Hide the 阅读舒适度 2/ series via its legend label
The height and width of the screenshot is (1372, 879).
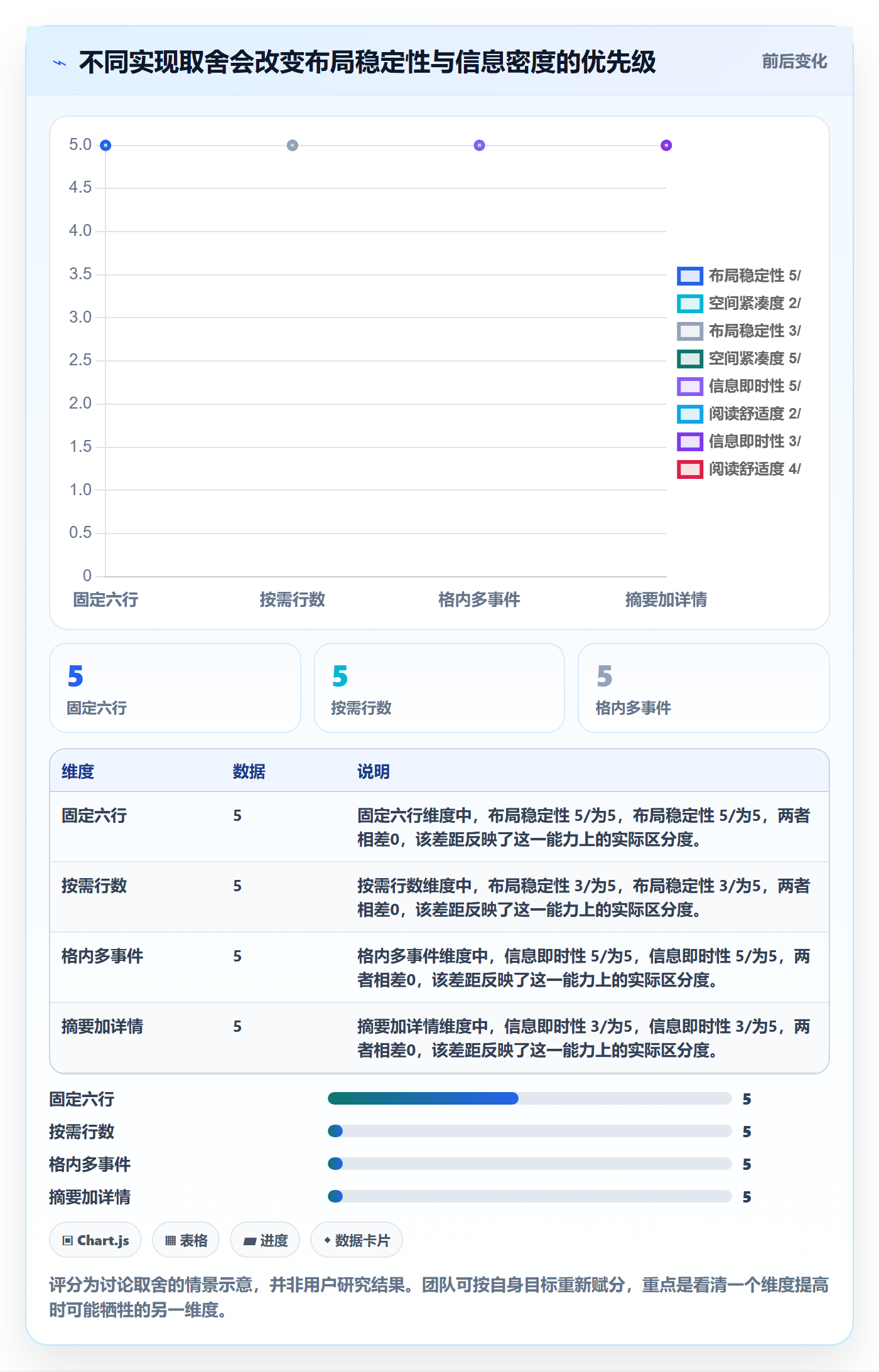pos(755,414)
